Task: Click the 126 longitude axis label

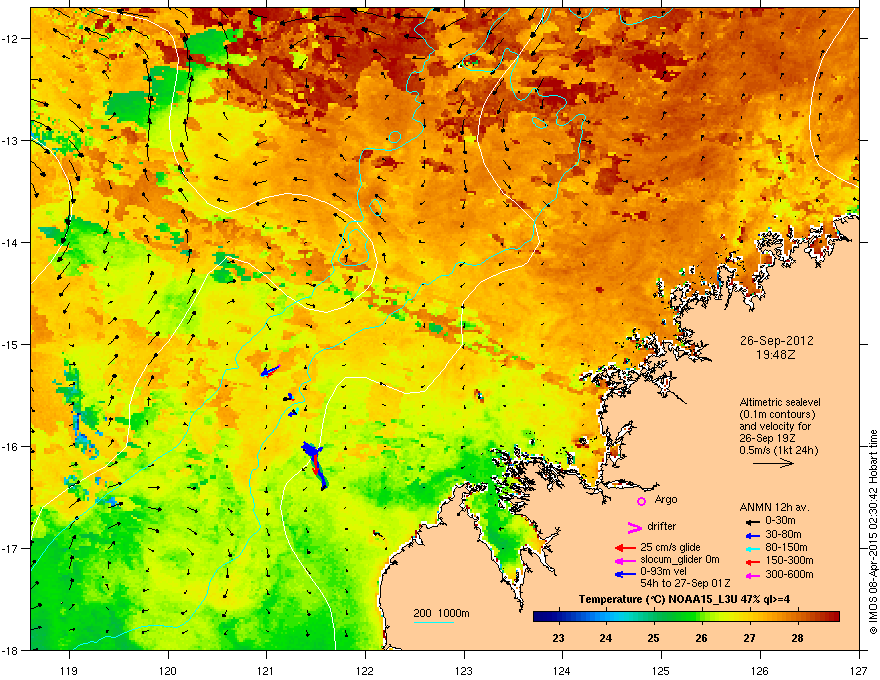Action: [x=760, y=670]
